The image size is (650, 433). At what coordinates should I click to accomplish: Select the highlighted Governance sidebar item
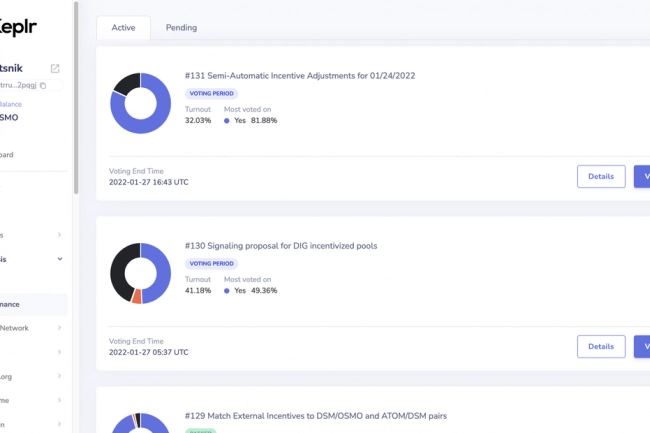pyautogui.click(x=30, y=303)
